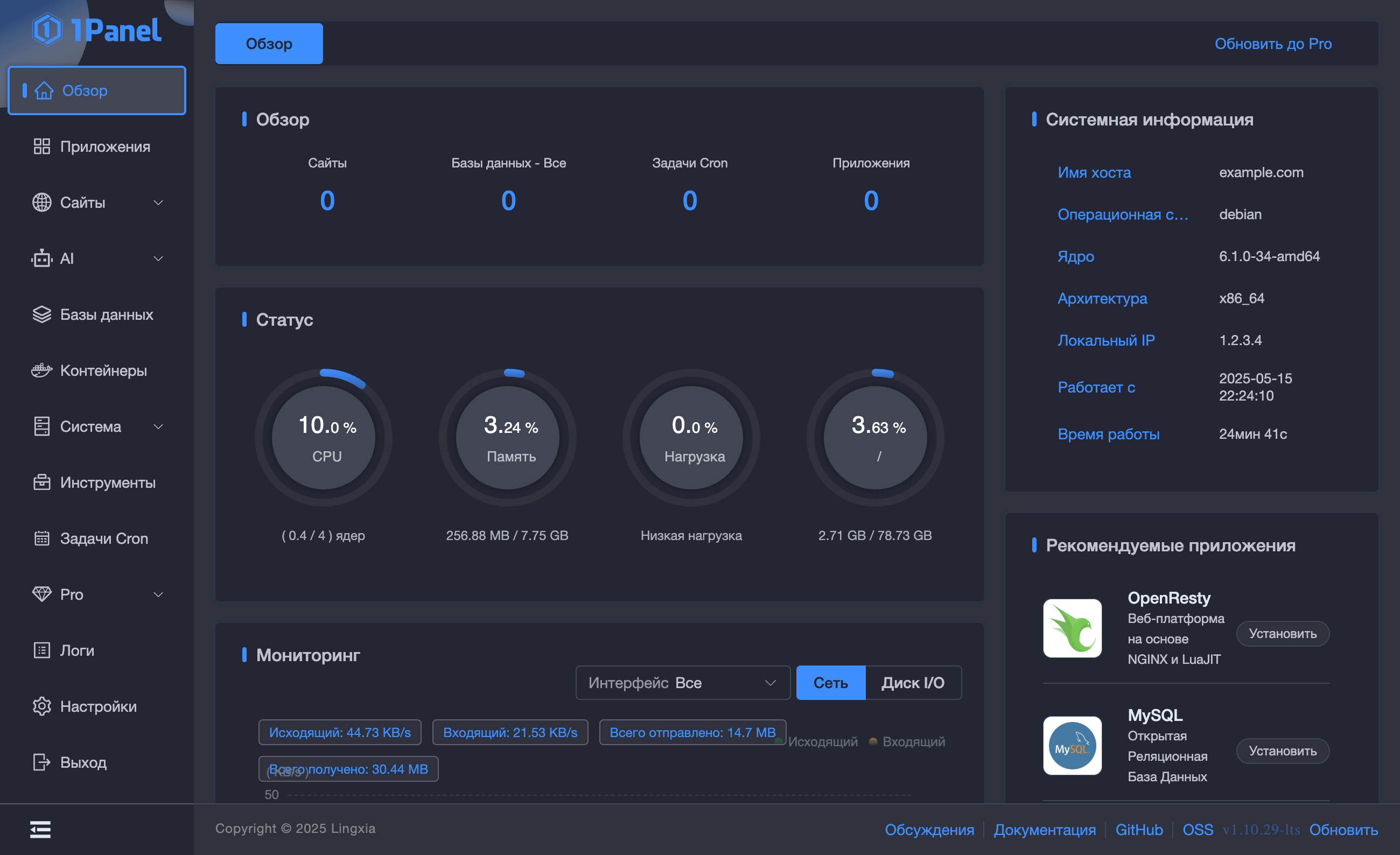Click hostname value example.com
Screen dimensions: 1400x855
click(1262, 172)
